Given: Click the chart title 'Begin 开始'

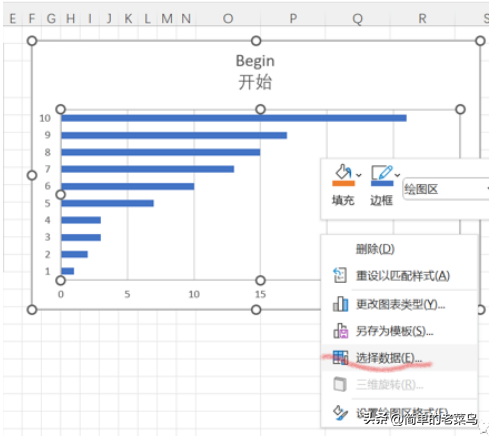Looking at the screenshot, I should [255, 72].
